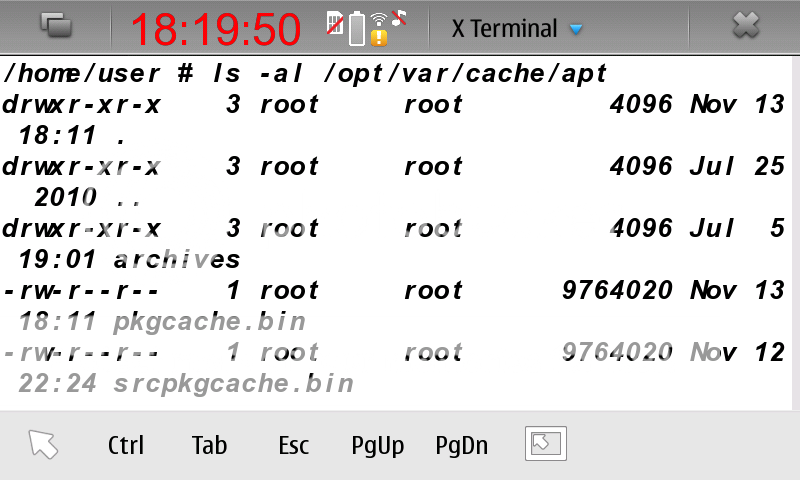Click the archives directory entry
The image size is (800, 480).
point(176,260)
